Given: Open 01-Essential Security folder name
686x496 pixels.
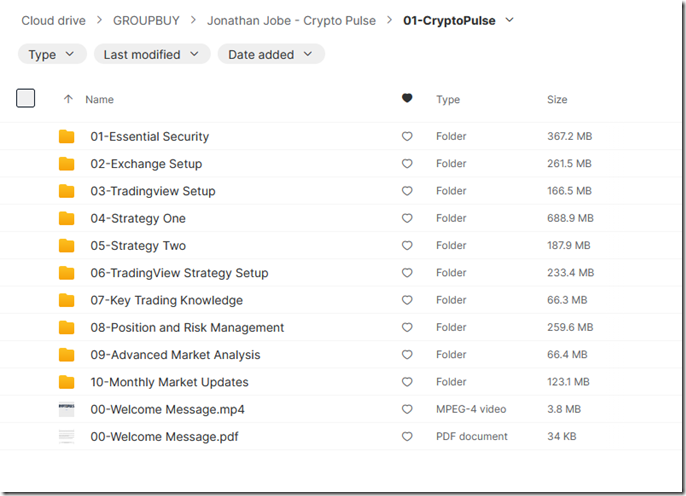Looking at the screenshot, I should click(150, 136).
